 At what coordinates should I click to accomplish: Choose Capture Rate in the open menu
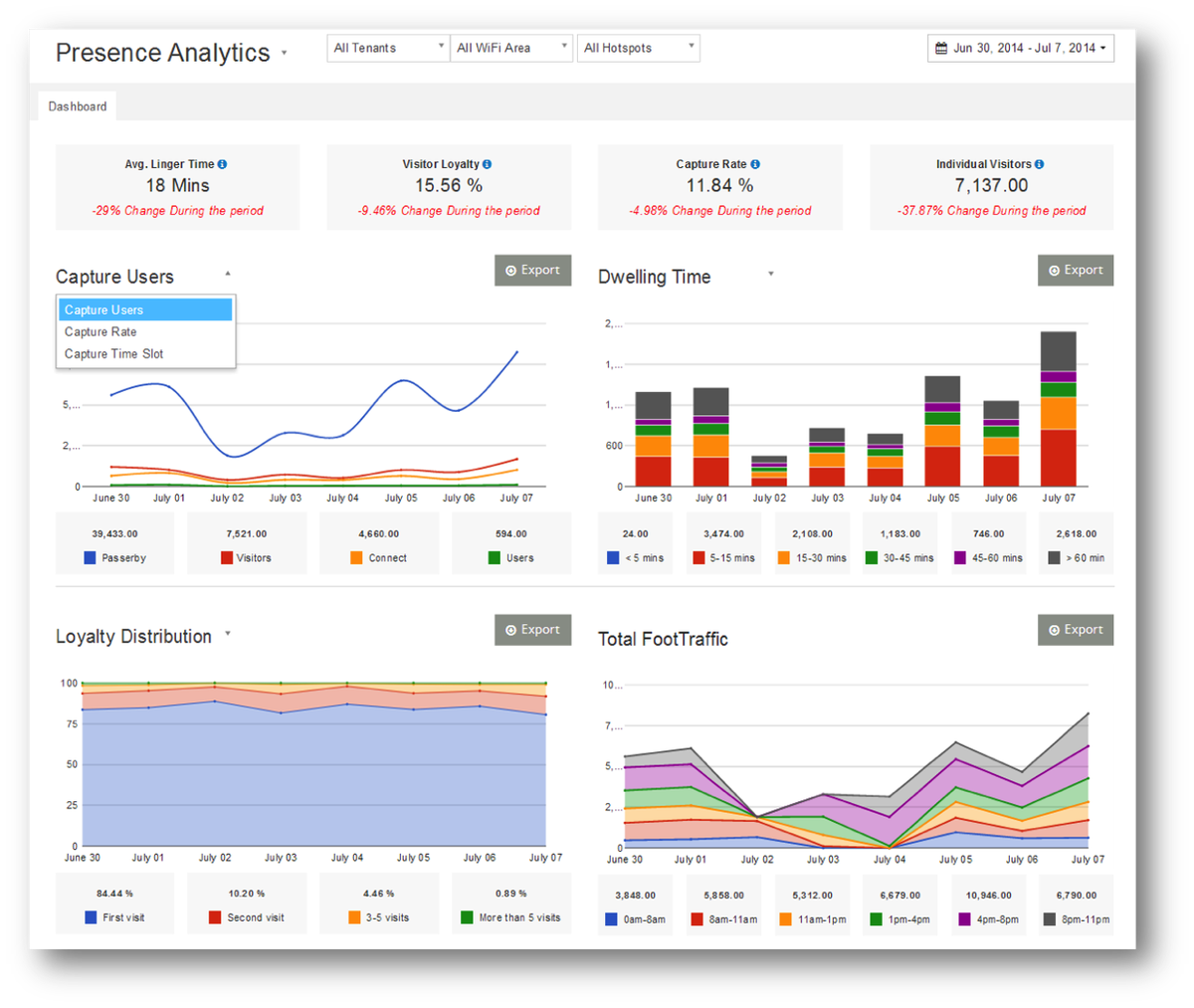145,331
